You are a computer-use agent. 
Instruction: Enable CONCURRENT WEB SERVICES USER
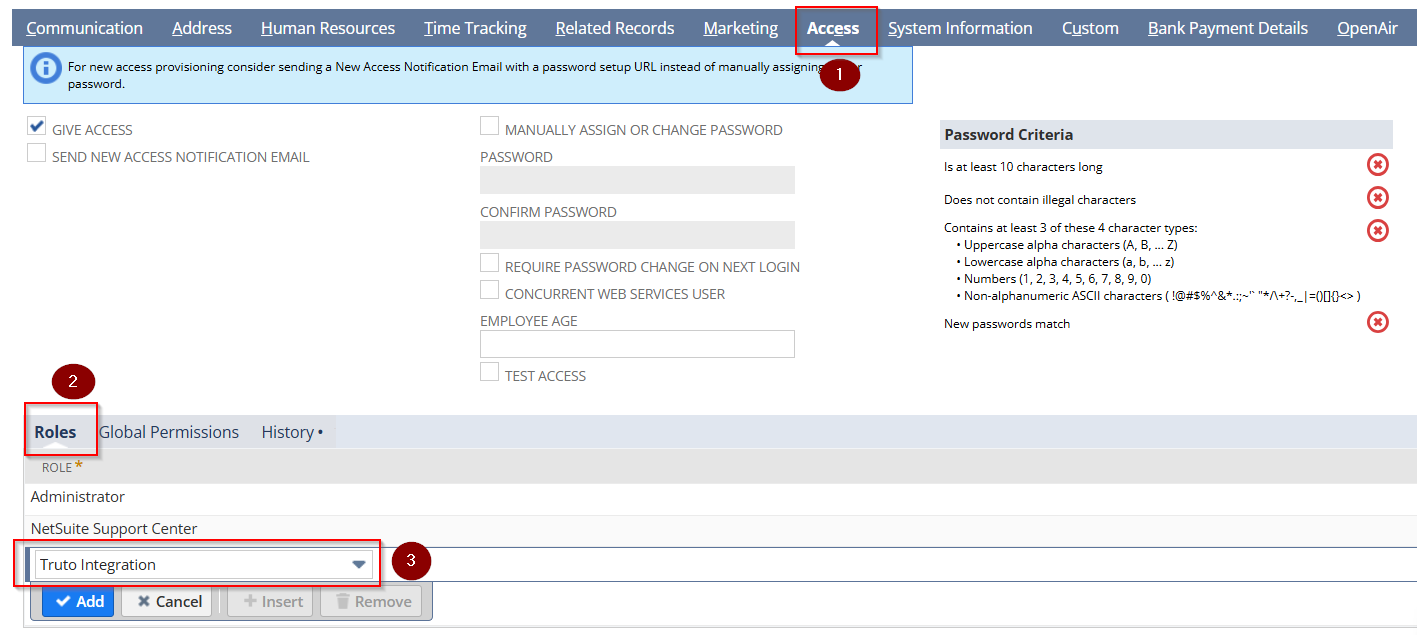click(489, 289)
